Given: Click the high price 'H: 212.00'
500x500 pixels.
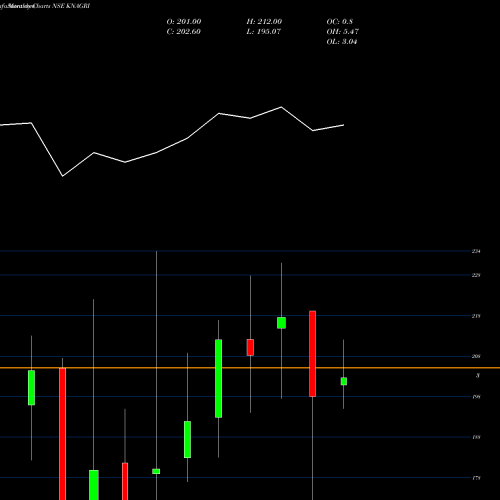Looking at the screenshot, I should (x=264, y=22).
